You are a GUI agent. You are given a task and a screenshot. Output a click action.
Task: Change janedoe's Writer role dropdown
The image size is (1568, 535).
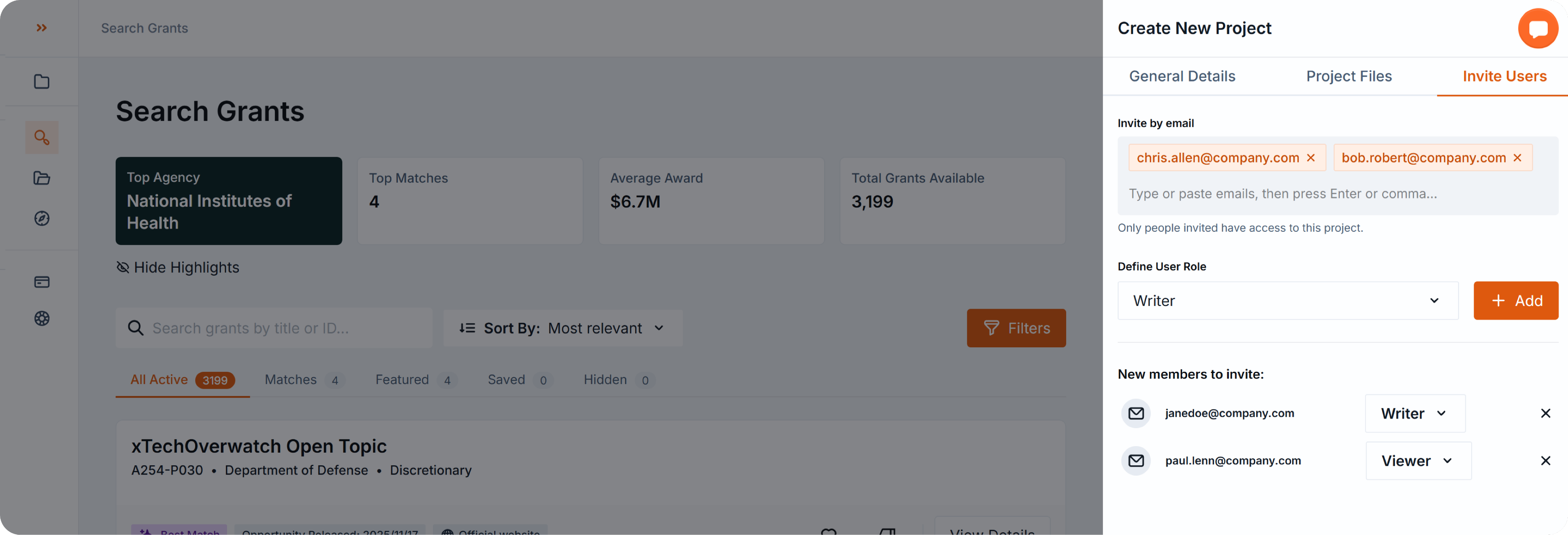tap(1414, 414)
